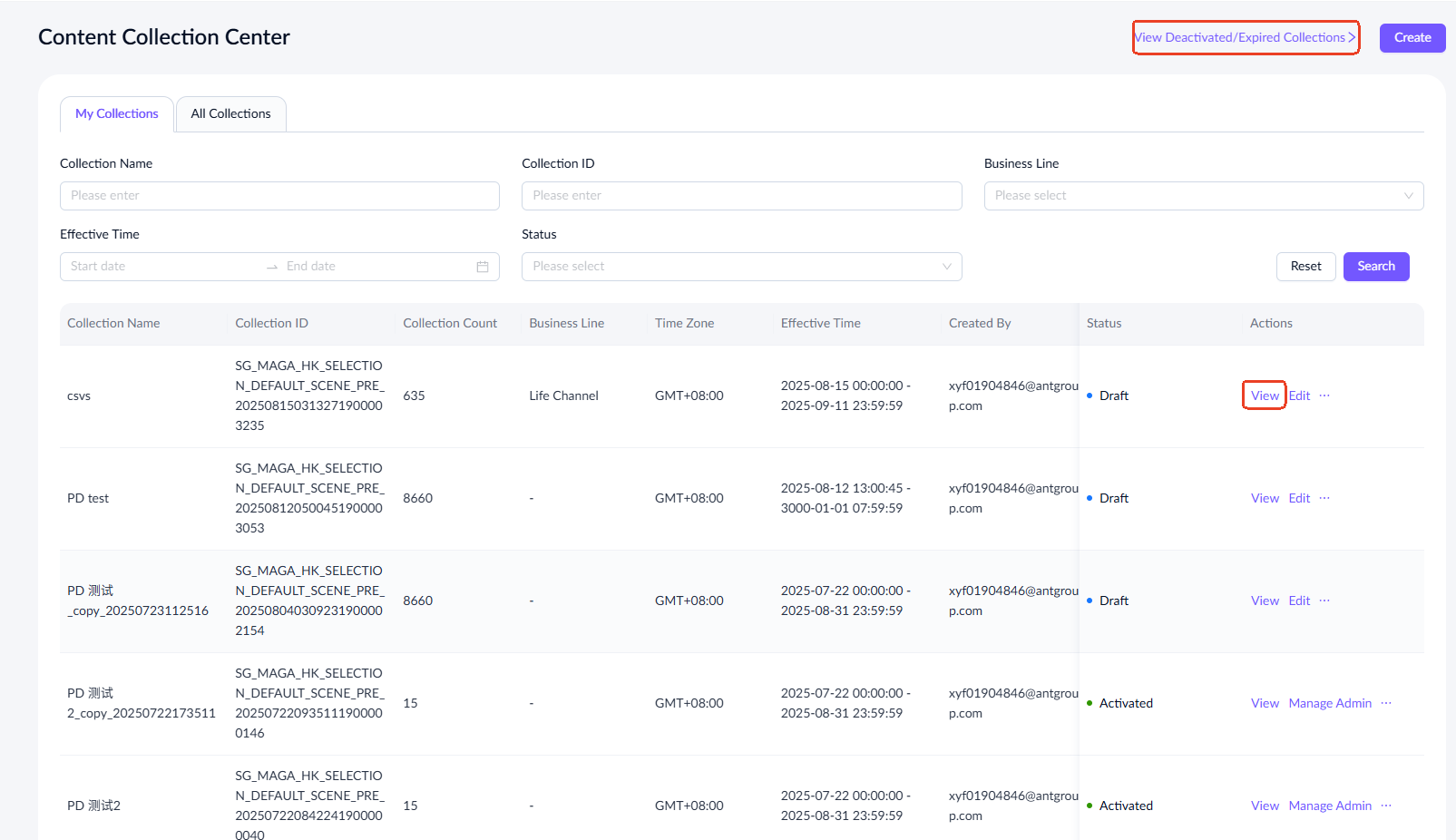Select the My Collections tab
1456x840 pixels.
(117, 114)
